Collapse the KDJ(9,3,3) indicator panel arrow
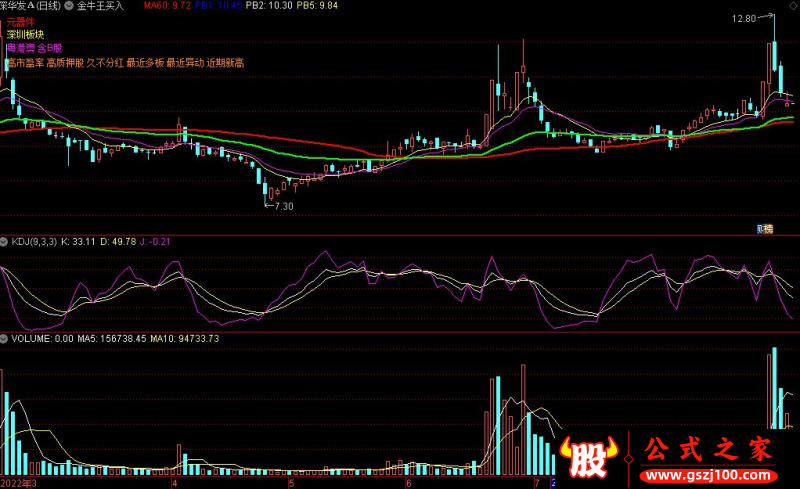The image size is (800, 489). click(x=4, y=241)
